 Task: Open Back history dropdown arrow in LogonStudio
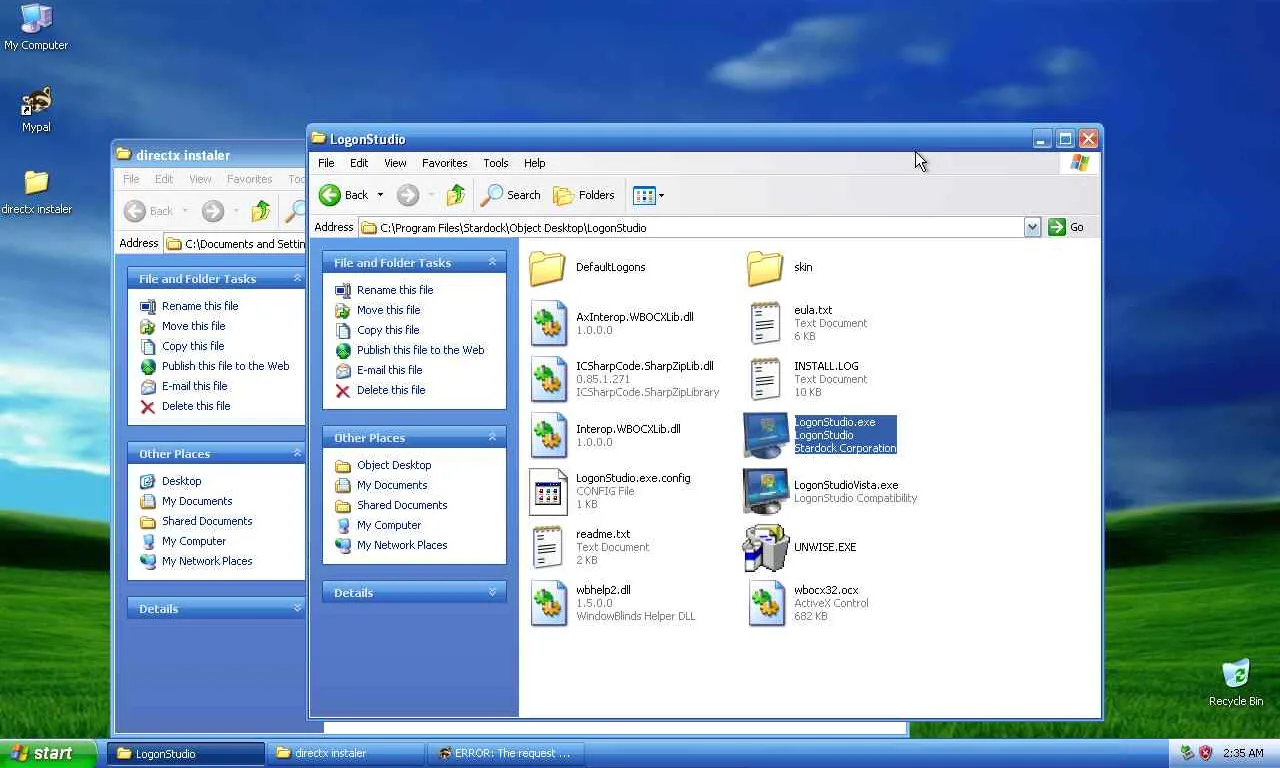(x=380, y=195)
